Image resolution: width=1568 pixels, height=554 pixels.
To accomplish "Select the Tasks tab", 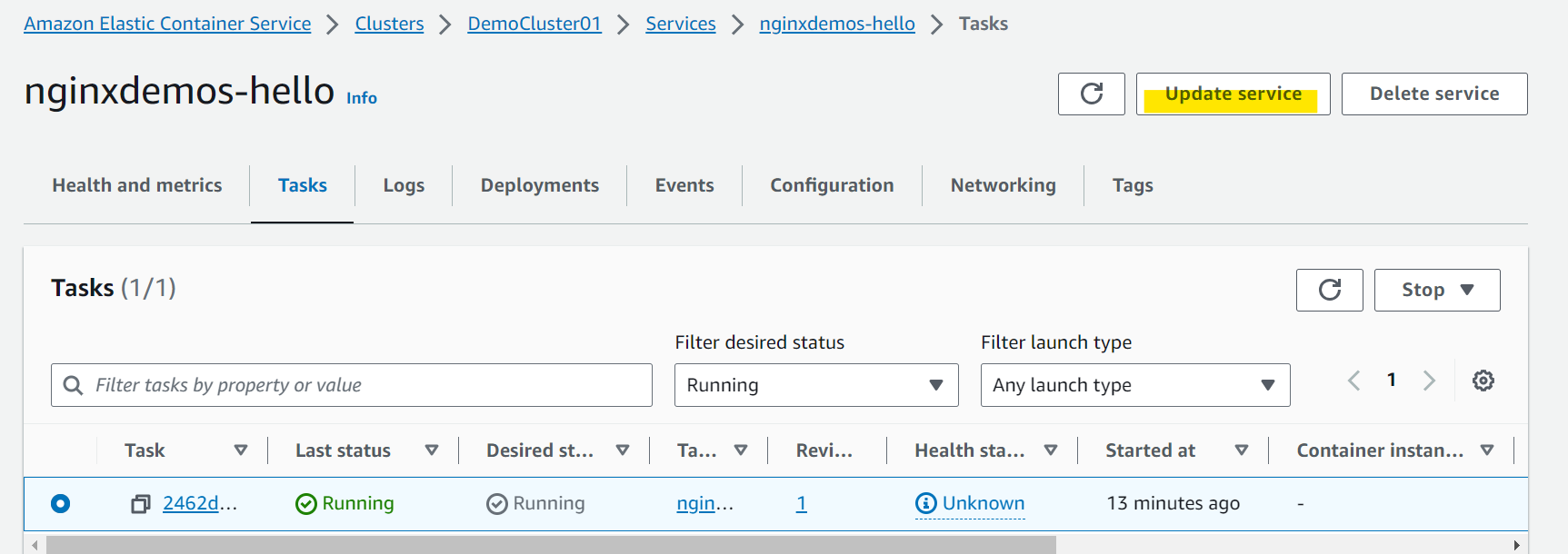I will [303, 185].
